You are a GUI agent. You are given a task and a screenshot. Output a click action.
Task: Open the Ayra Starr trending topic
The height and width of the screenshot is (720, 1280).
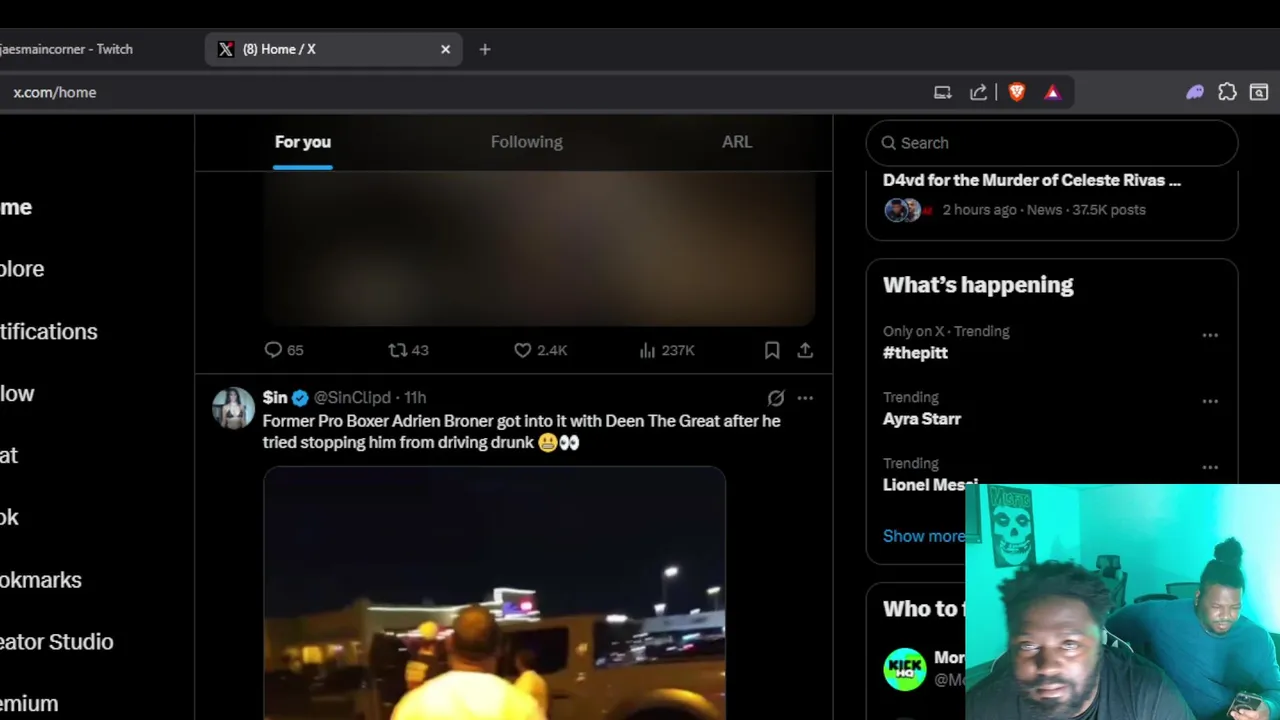click(x=922, y=419)
